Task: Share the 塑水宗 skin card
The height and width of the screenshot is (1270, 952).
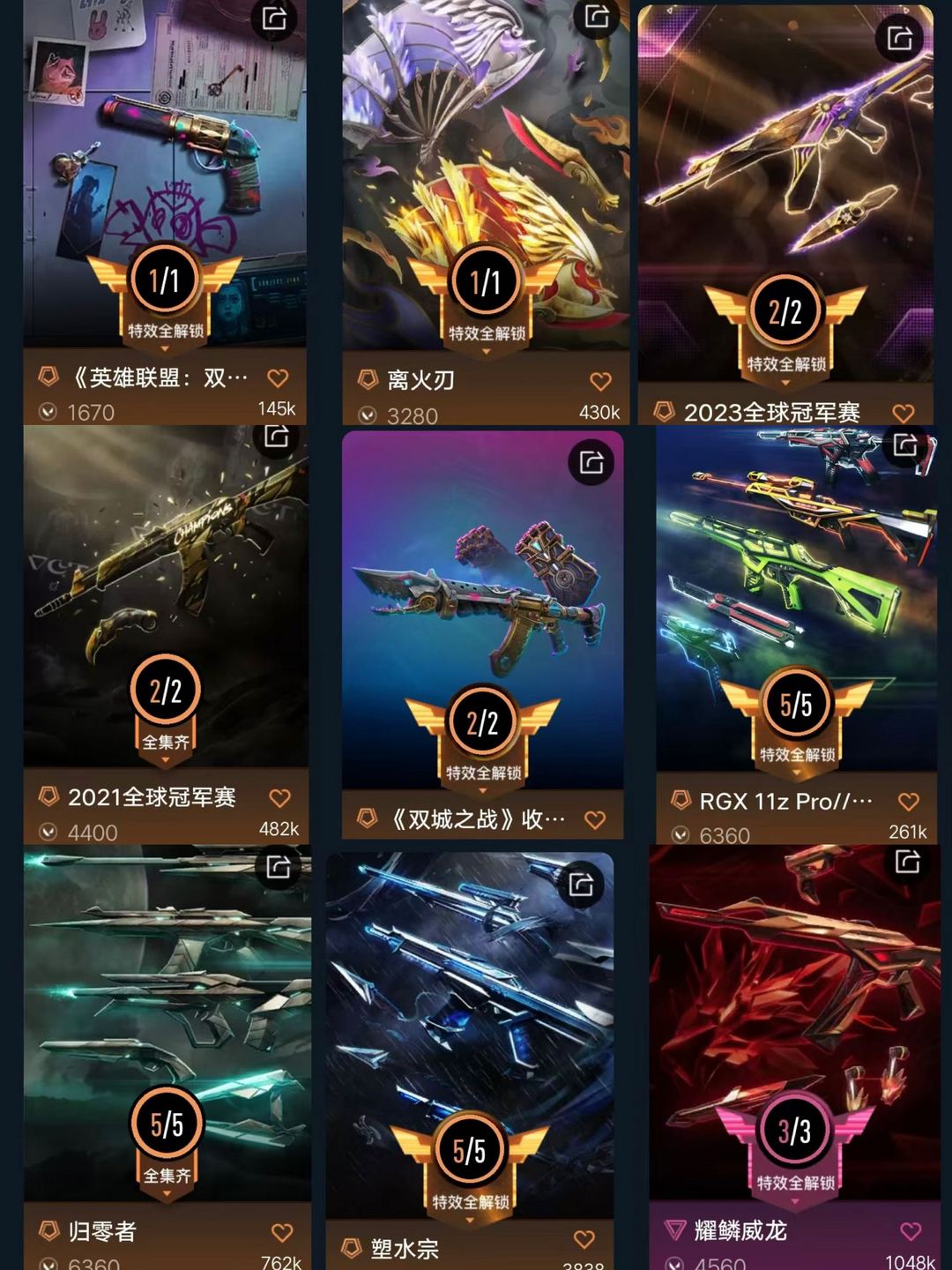Action: click(x=581, y=885)
